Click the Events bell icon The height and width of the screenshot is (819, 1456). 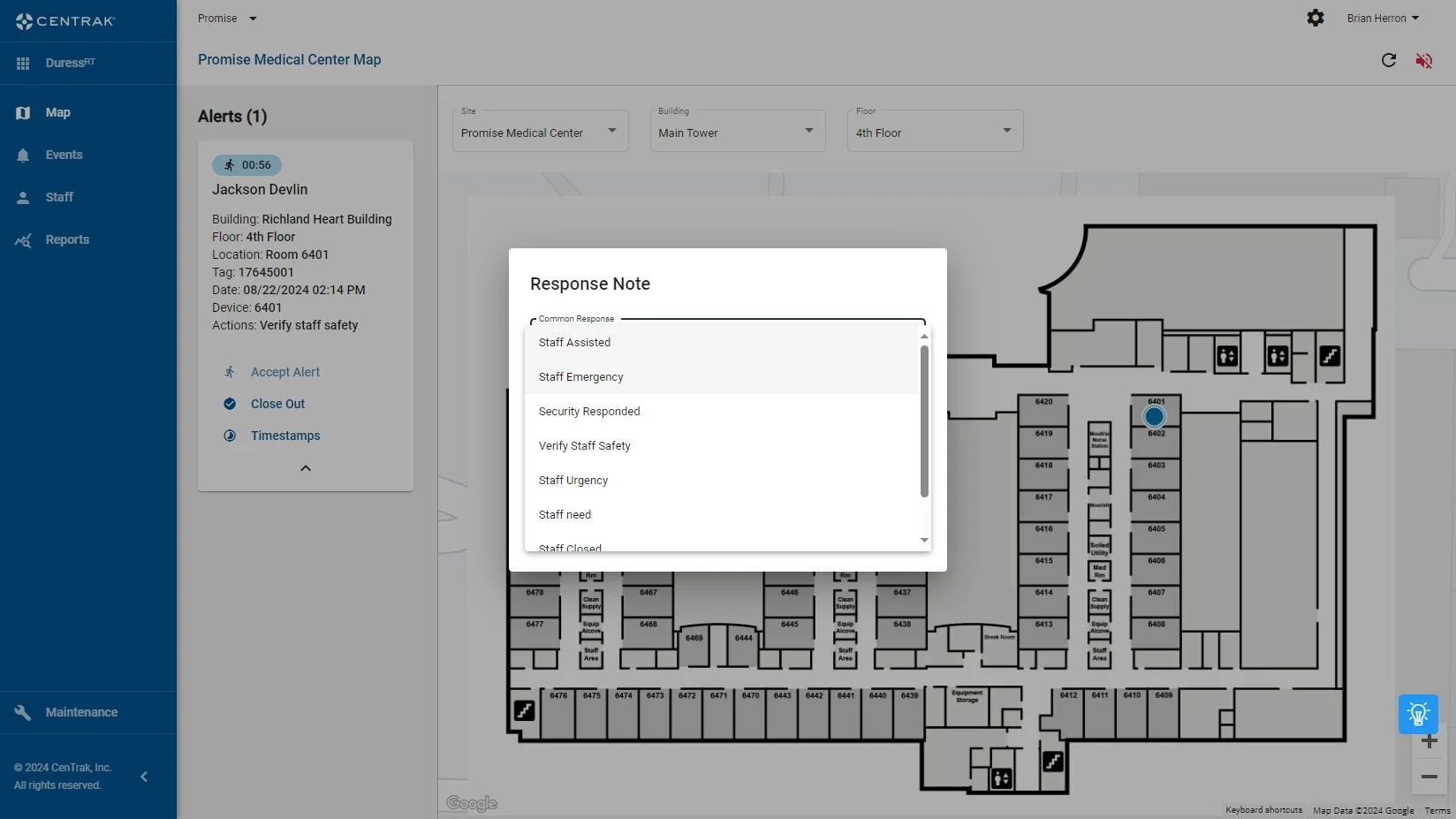click(23, 155)
